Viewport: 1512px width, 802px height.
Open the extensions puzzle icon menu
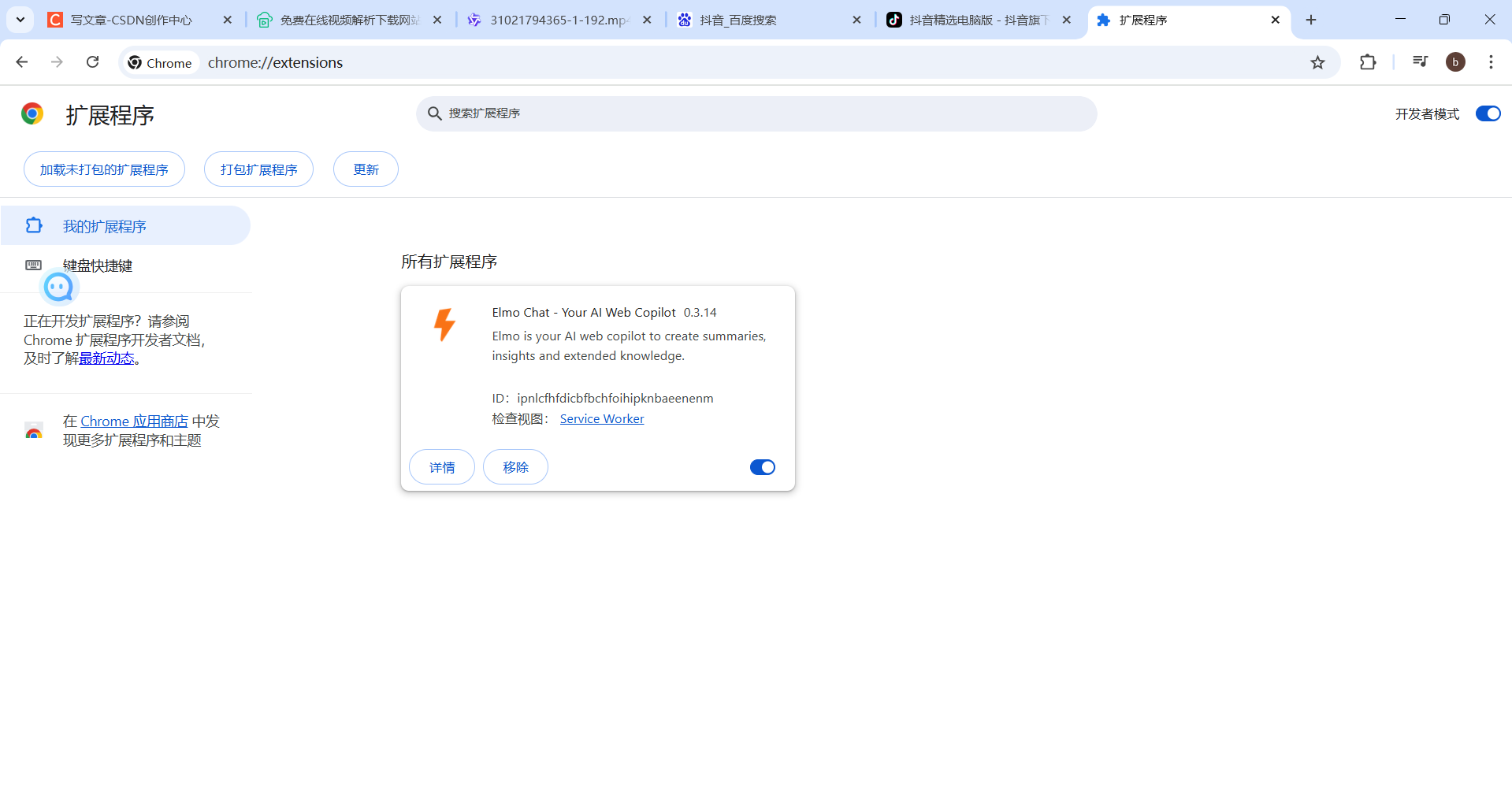click(x=1368, y=62)
